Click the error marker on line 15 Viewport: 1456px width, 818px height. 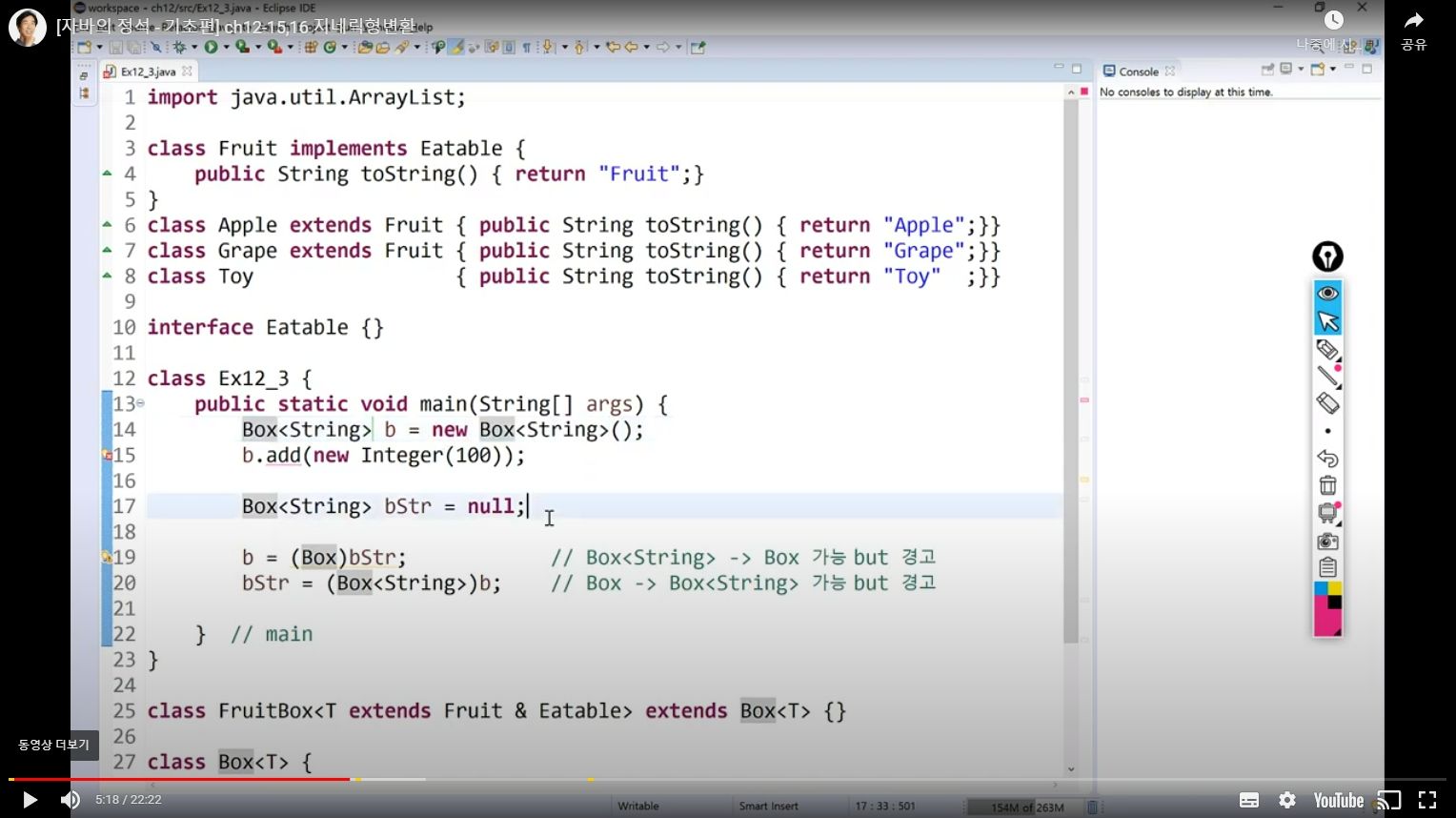tap(107, 456)
